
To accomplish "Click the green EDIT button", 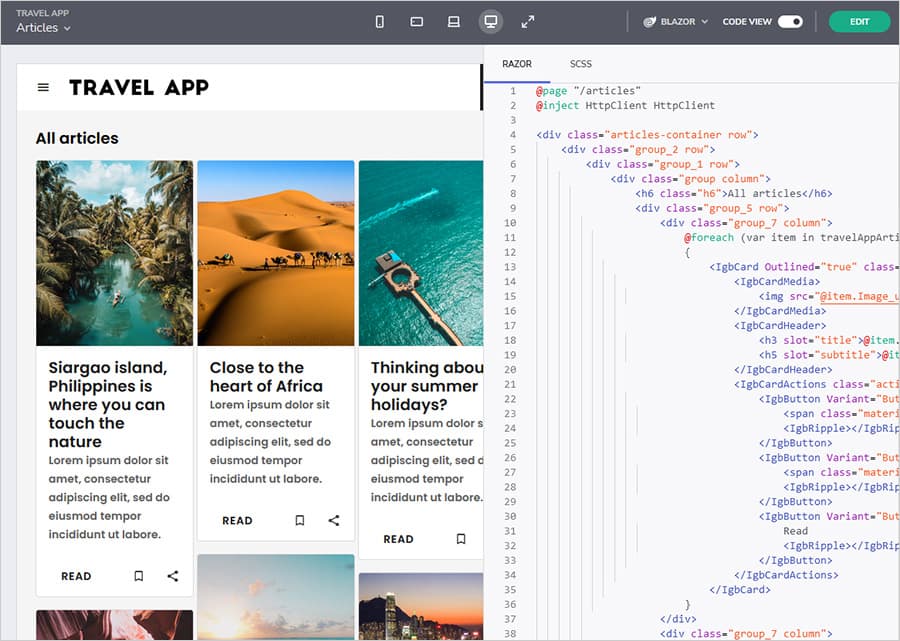I will (859, 20).
